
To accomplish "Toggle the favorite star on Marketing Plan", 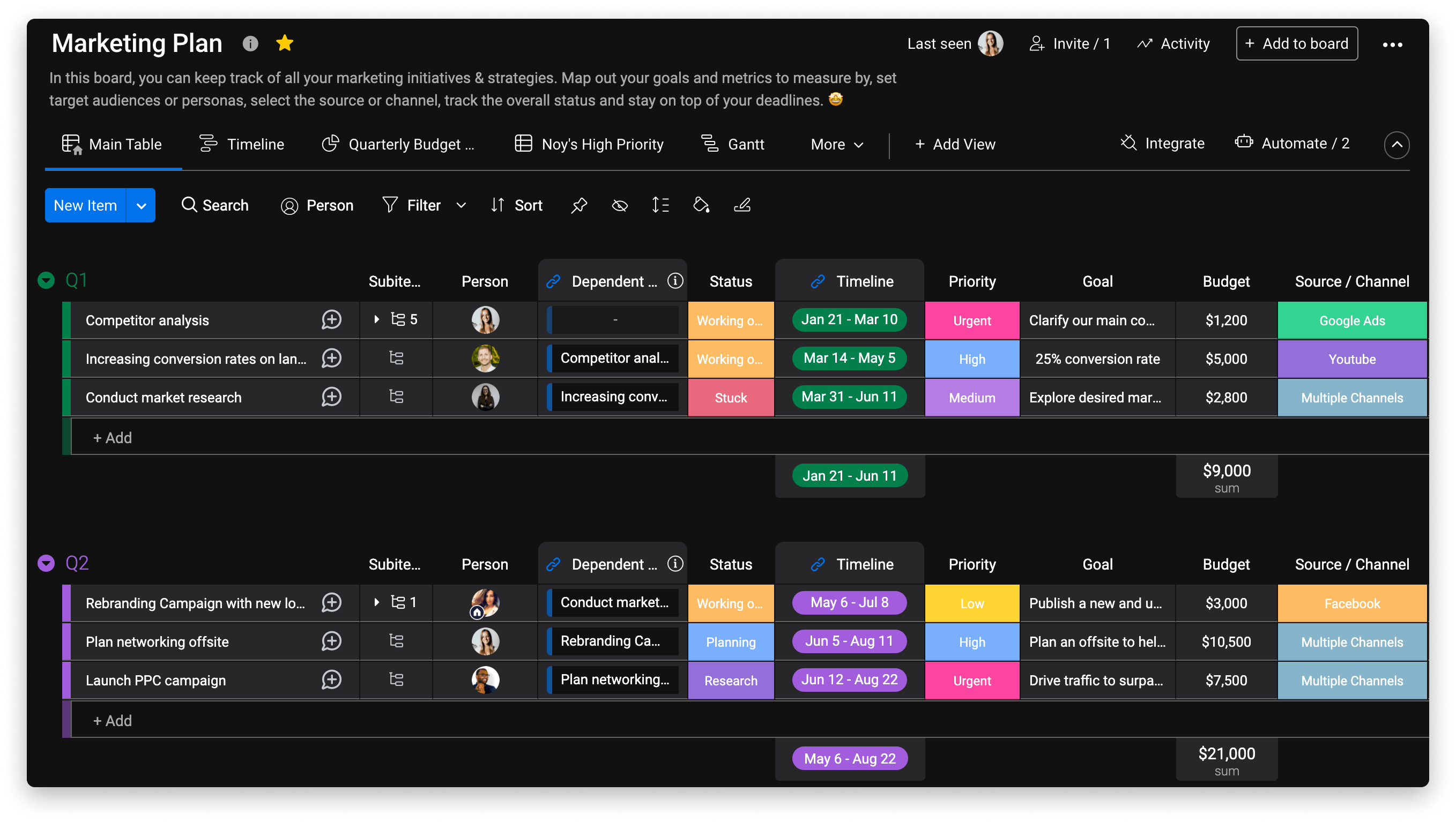I will [284, 42].
